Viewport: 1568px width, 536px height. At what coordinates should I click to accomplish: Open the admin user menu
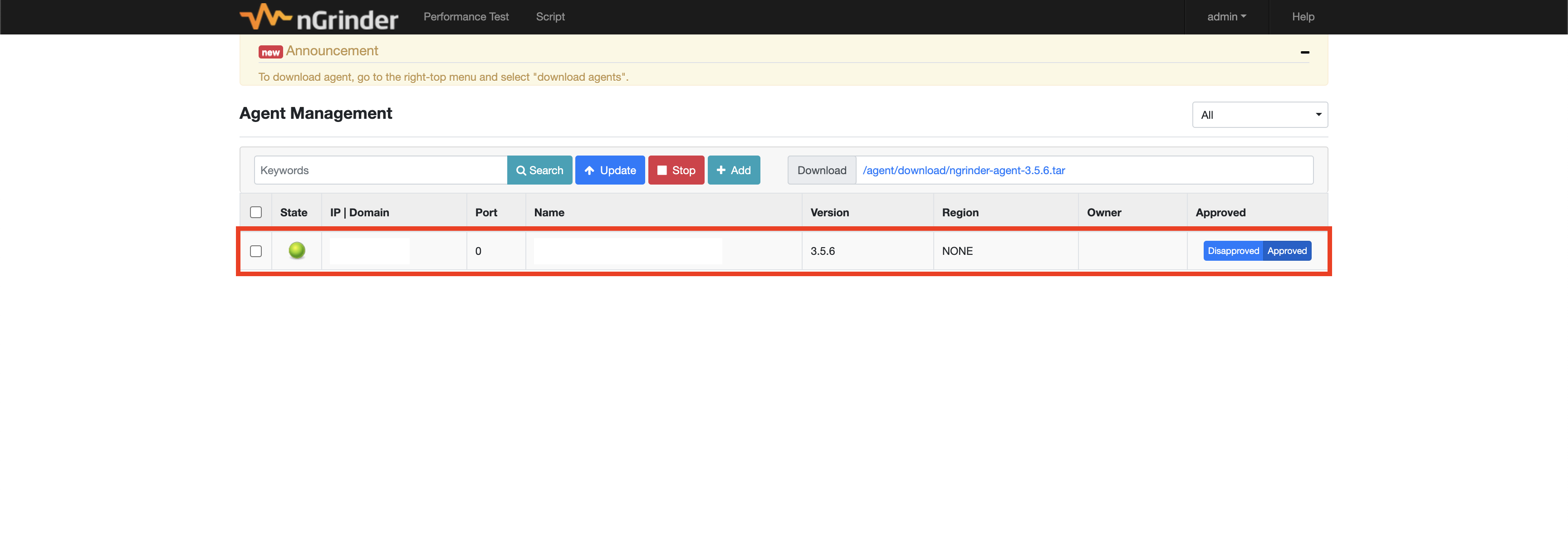1226,17
